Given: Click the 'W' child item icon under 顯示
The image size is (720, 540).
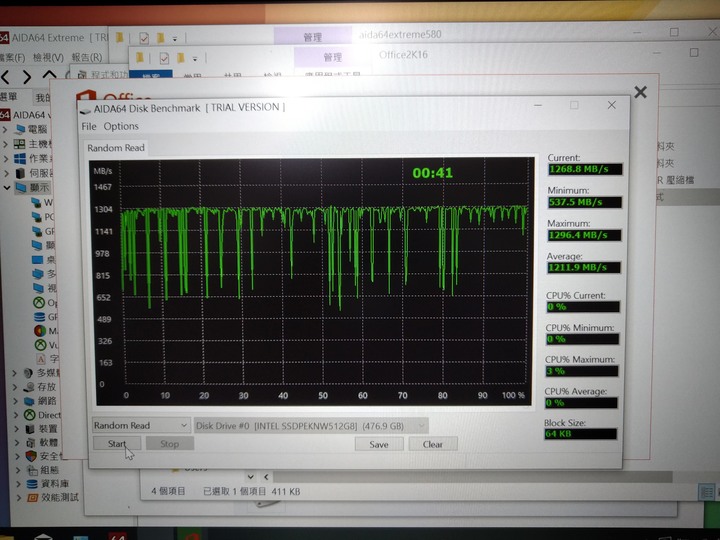Looking at the screenshot, I should (36, 202).
